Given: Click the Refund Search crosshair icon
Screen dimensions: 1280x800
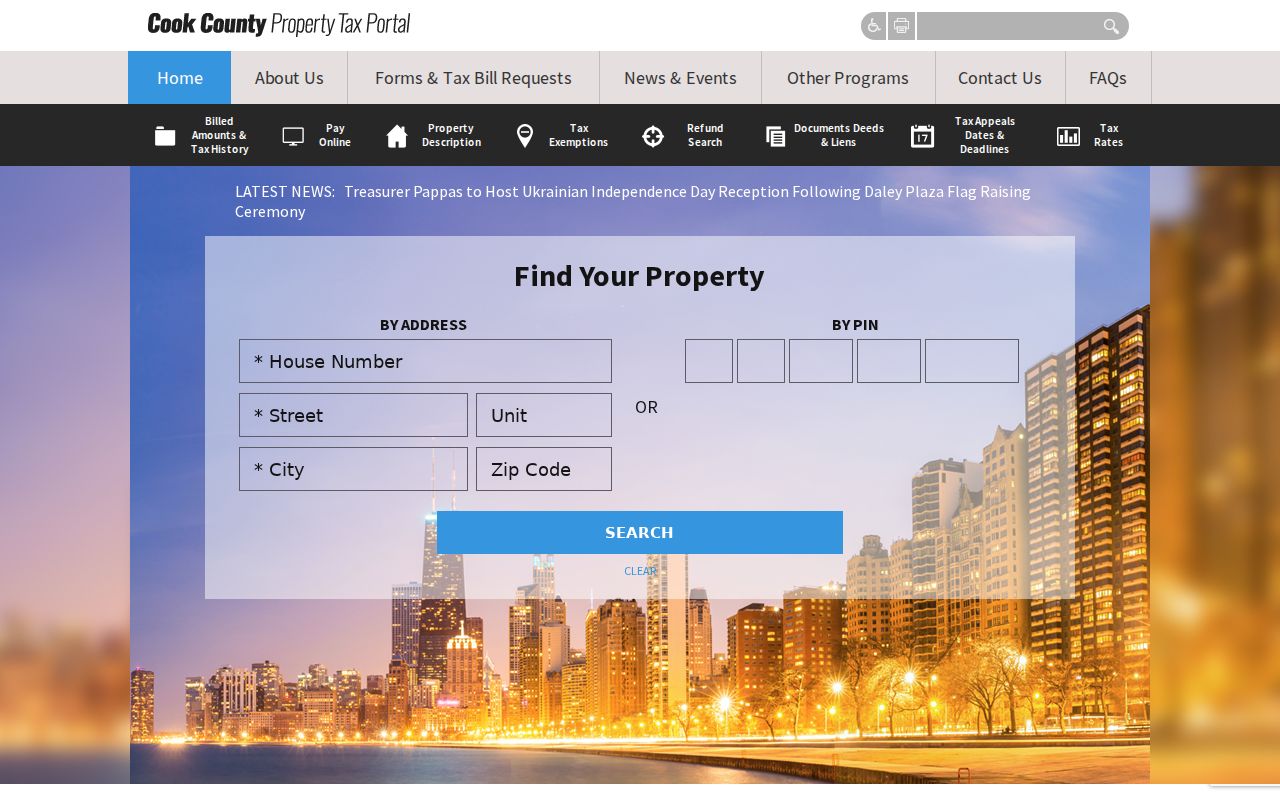Looking at the screenshot, I should coord(653,136).
